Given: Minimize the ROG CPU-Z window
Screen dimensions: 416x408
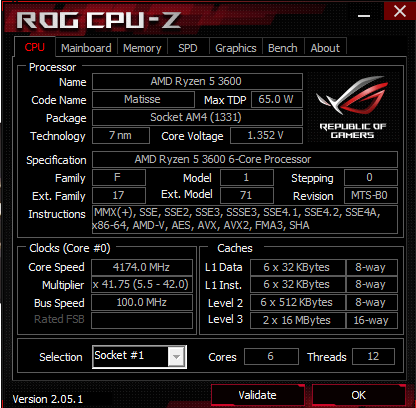Looking at the screenshot, I should tap(364, 16).
